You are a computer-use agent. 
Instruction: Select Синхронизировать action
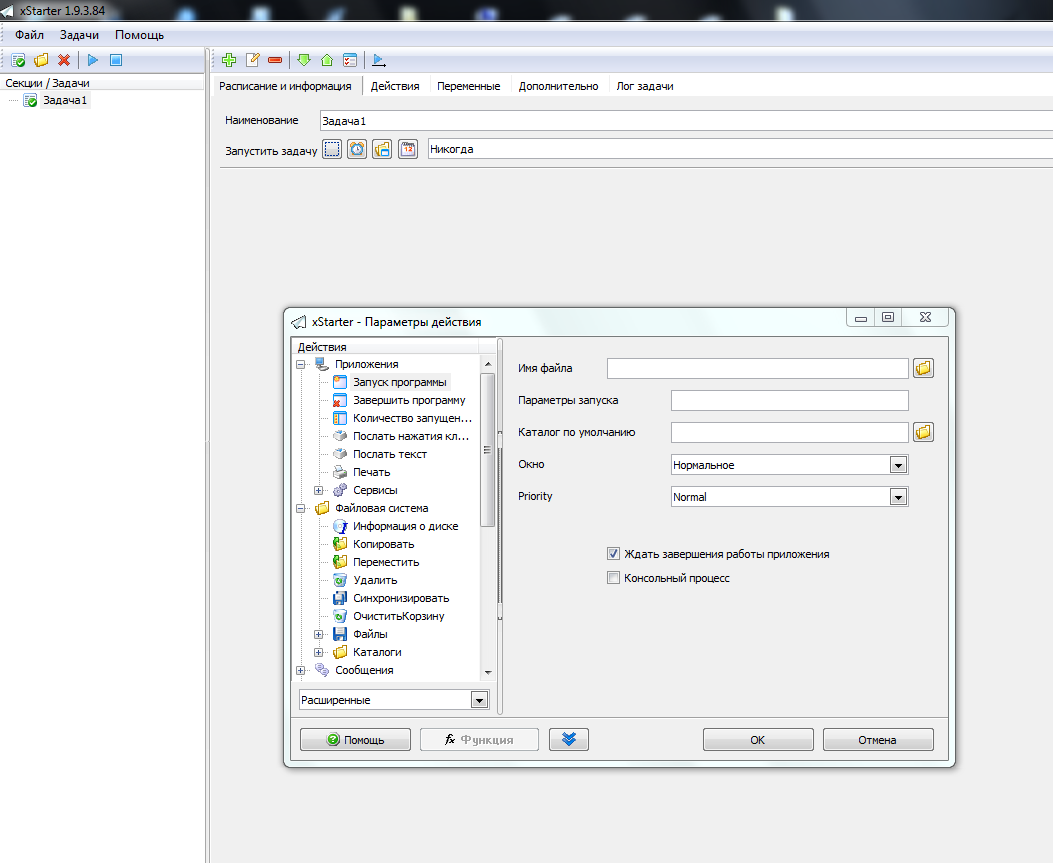click(x=401, y=598)
